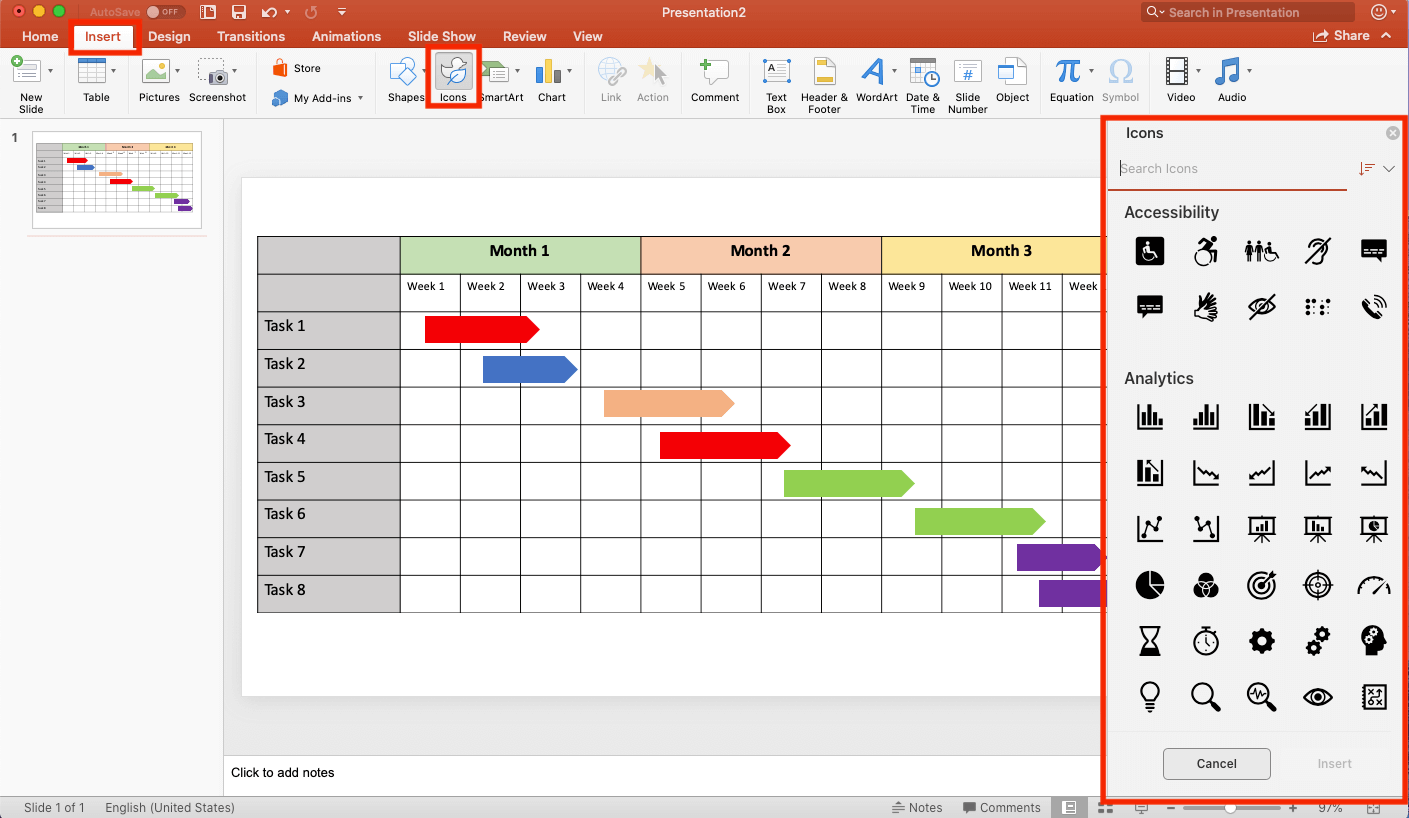Screen dimensions: 1409x818
Task: Toggle Normal view button in status bar
Action: point(1070,808)
